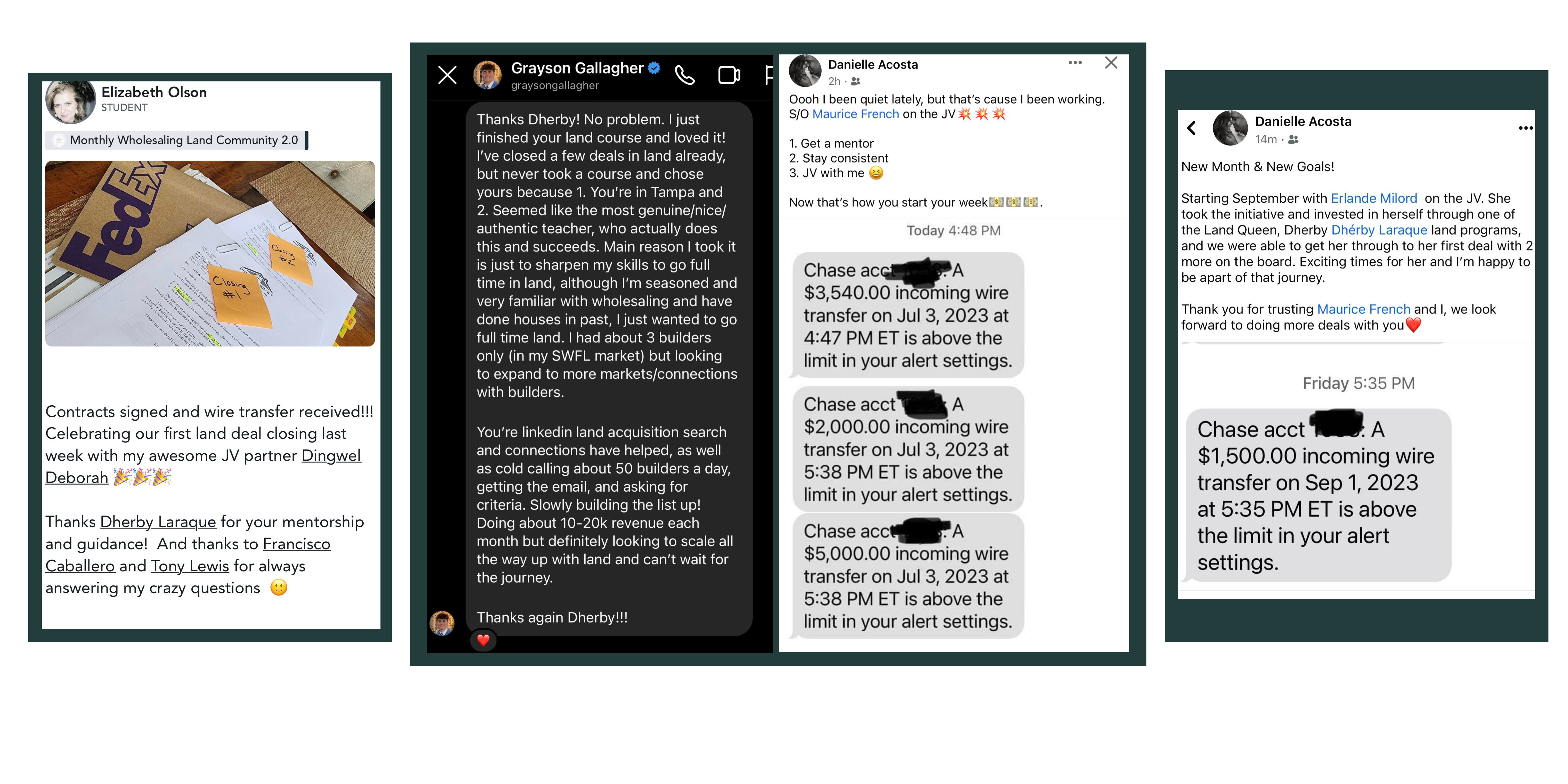Viewport: 1568px width, 784px height.
Task: Close Danielle Acosta's post with the X
Action: coord(1111,63)
